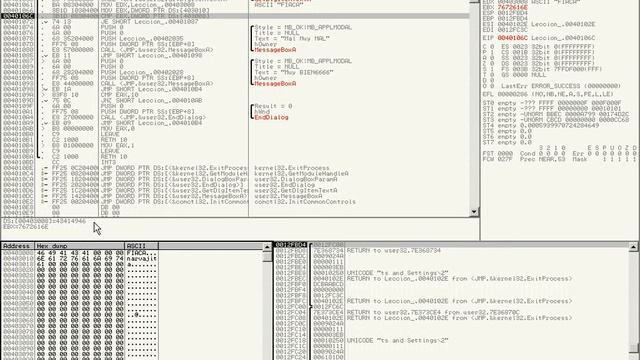Viewport: 640px width, 360px height.
Task: Select the CALL MessageBoxA line at address 00401080
Action: pyautogui.click(x=157, y=50)
